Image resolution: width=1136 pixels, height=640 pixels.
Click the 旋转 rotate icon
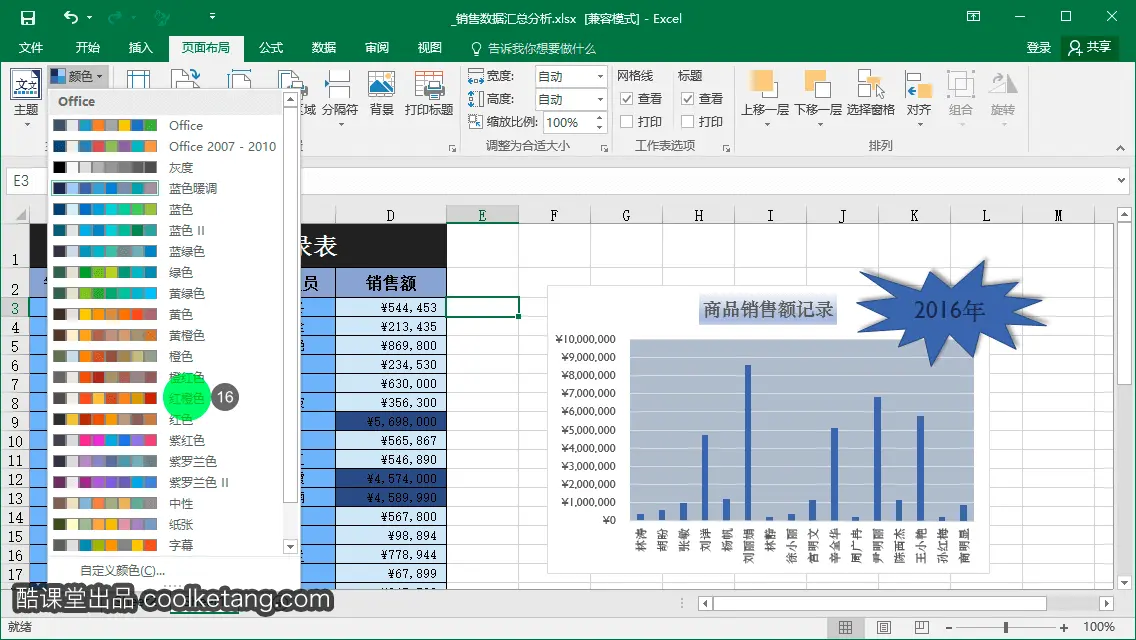coord(1003,99)
